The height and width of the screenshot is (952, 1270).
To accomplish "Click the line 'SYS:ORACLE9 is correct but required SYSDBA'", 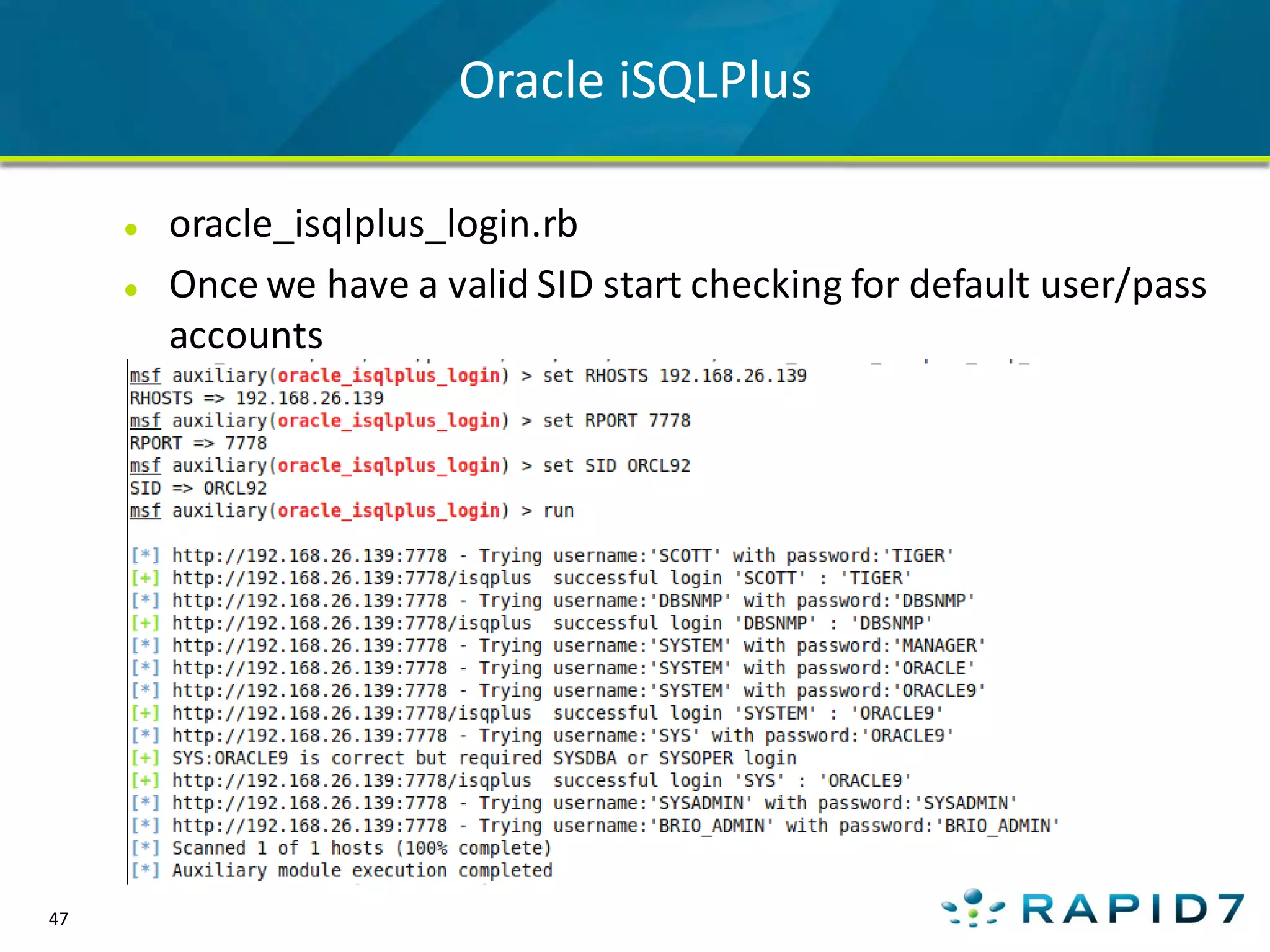I will pos(463,758).
